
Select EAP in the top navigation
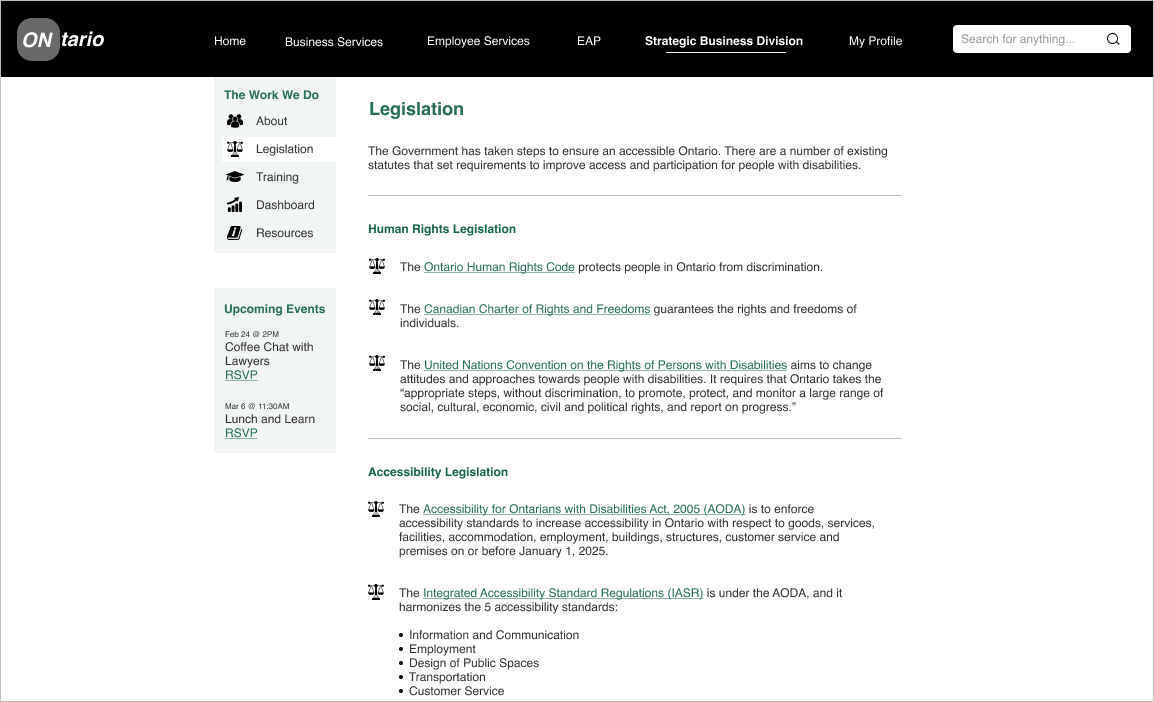coord(589,40)
